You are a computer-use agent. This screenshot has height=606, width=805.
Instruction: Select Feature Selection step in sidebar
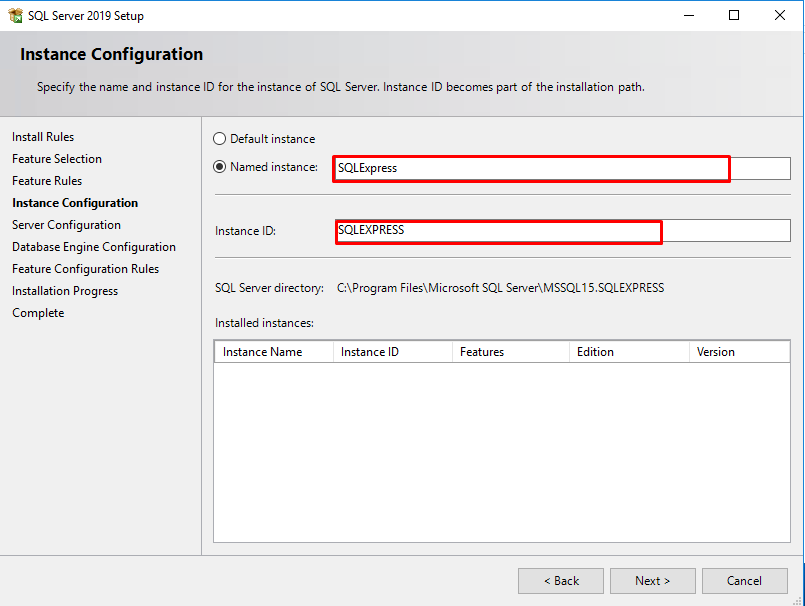(57, 159)
